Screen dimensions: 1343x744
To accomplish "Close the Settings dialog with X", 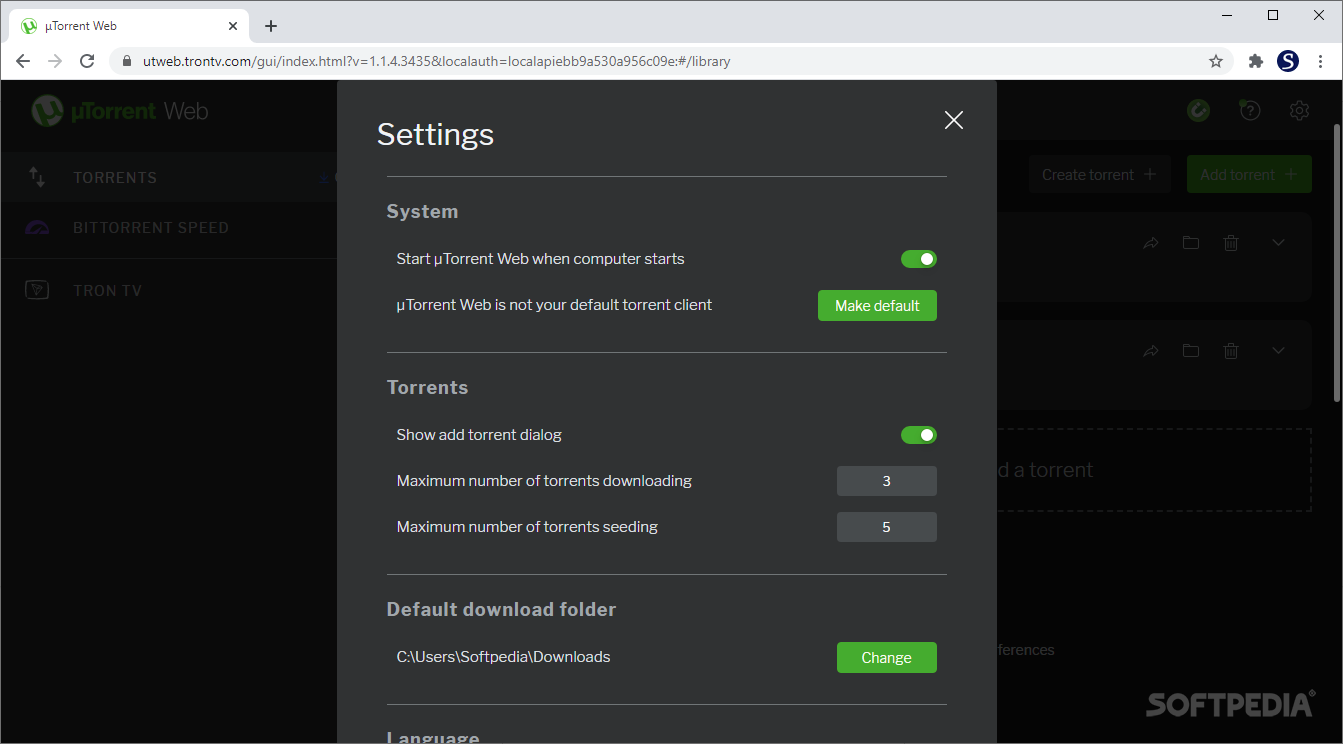I will coord(954,120).
